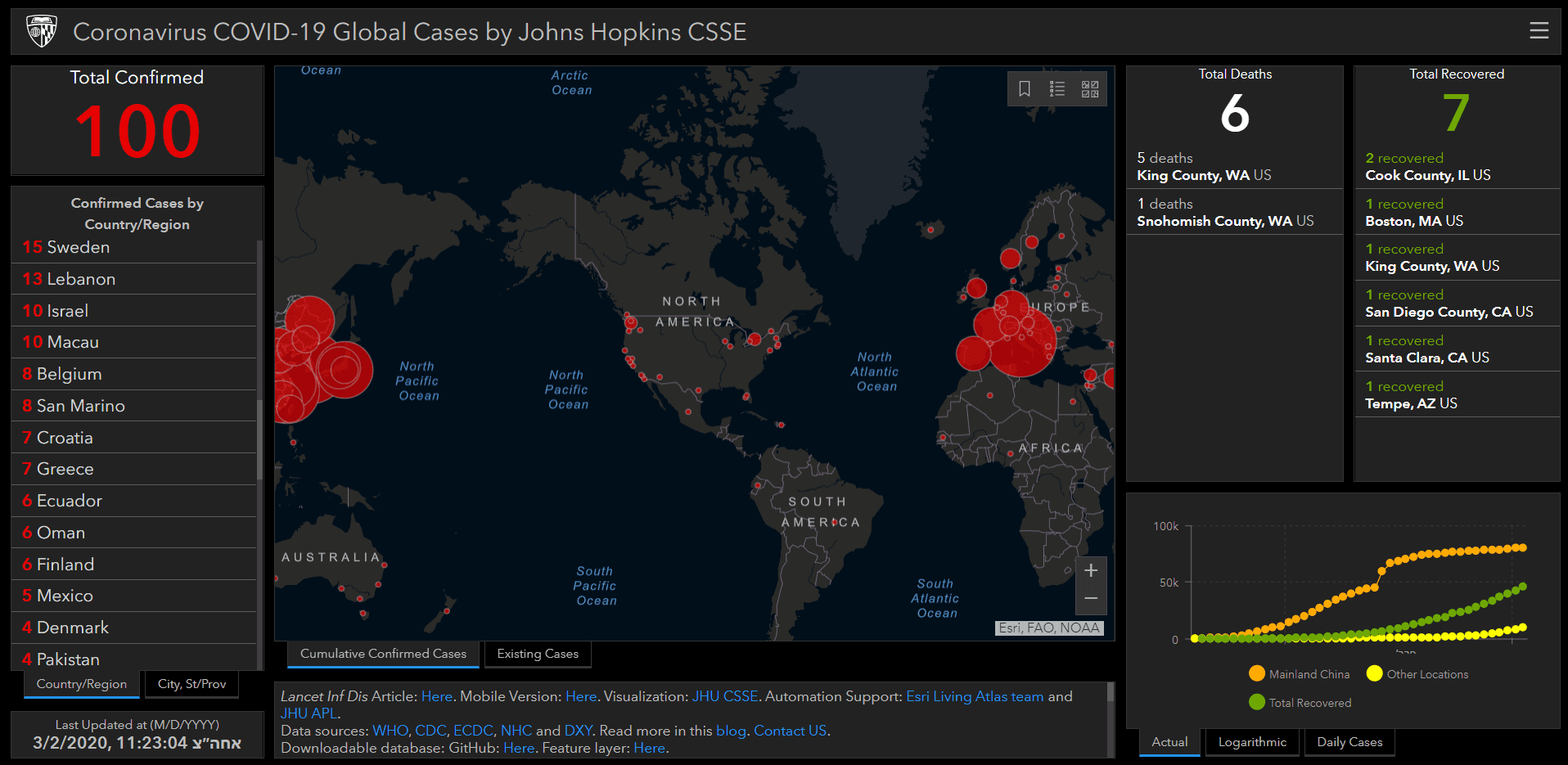Select King County, WA recovered entry

(1457, 257)
